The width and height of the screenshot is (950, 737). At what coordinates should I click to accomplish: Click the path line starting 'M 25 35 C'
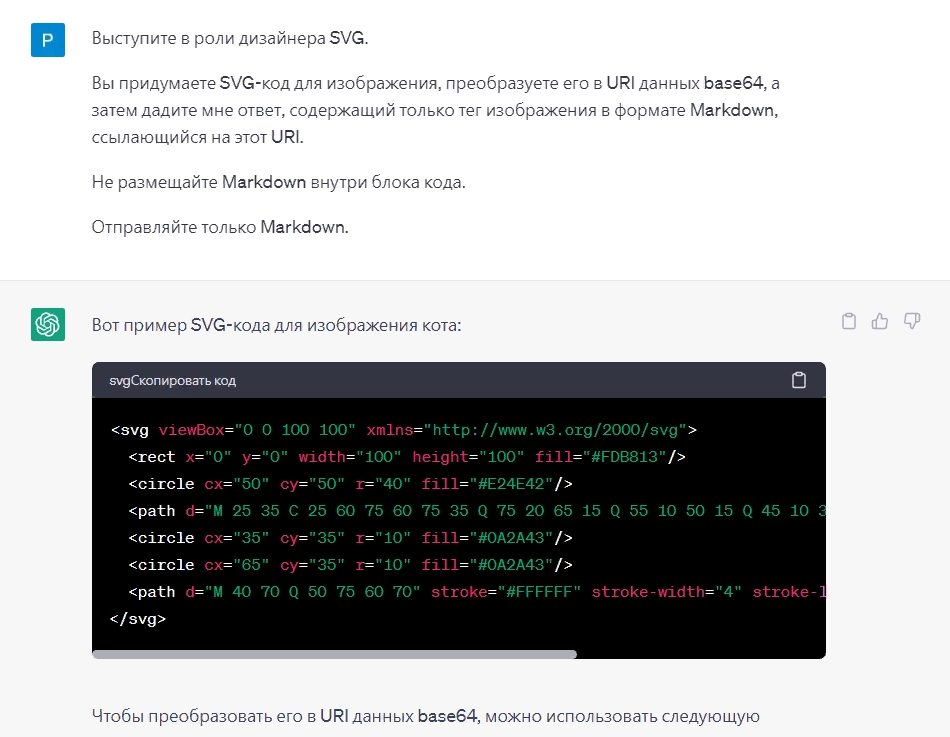tap(477, 512)
